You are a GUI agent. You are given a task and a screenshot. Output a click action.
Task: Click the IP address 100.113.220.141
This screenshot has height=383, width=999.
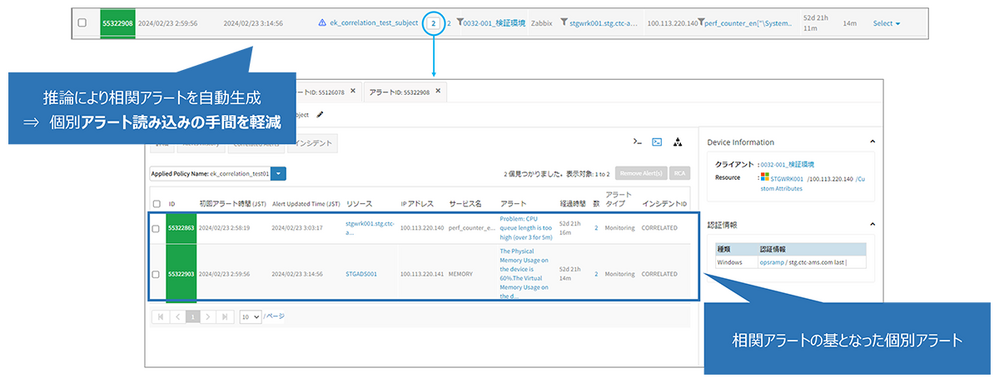(x=422, y=274)
